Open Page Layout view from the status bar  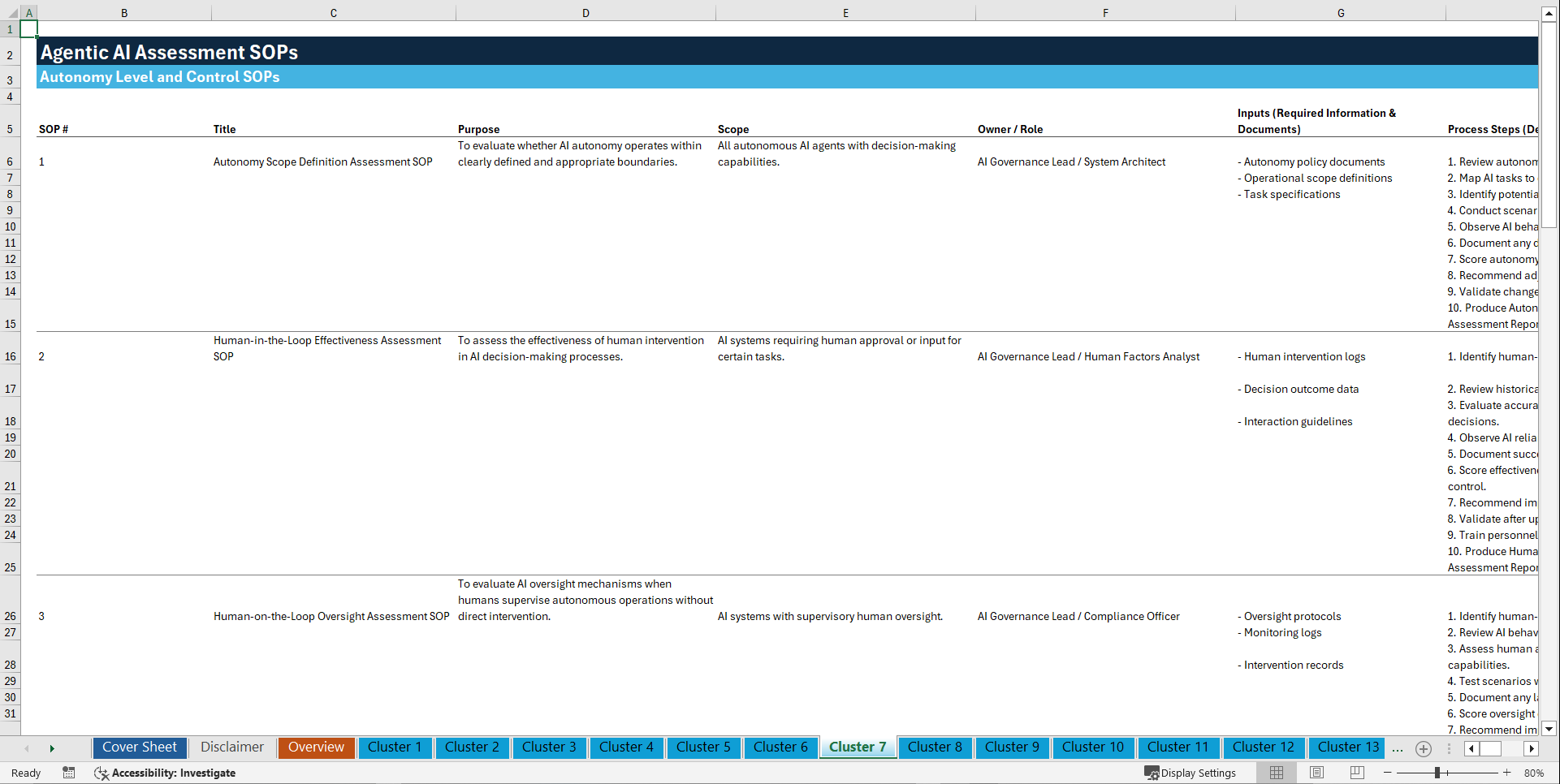[x=1316, y=773]
